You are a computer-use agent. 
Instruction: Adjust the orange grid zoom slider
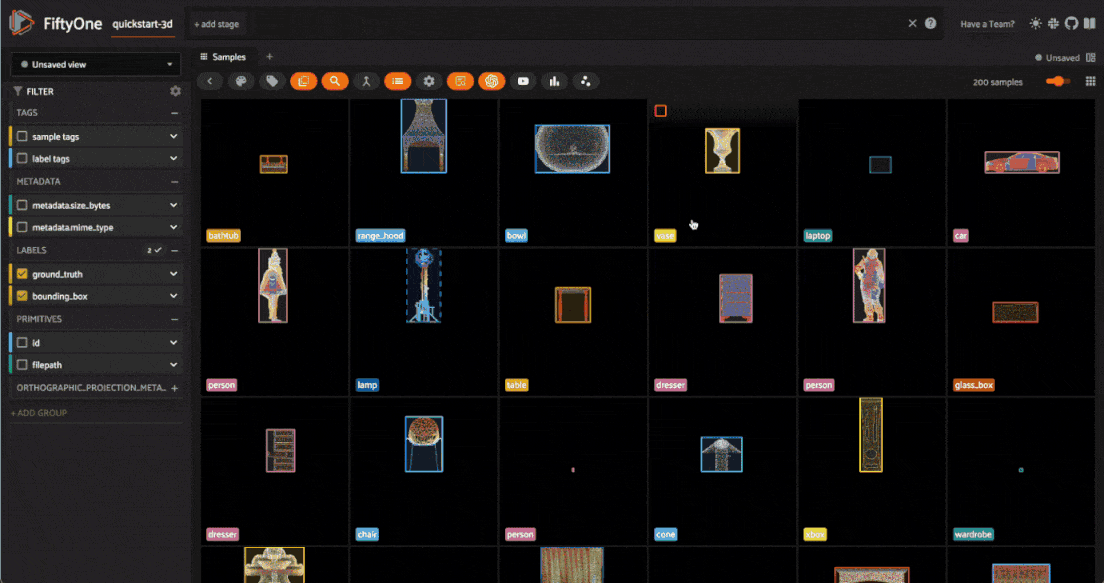point(1057,82)
